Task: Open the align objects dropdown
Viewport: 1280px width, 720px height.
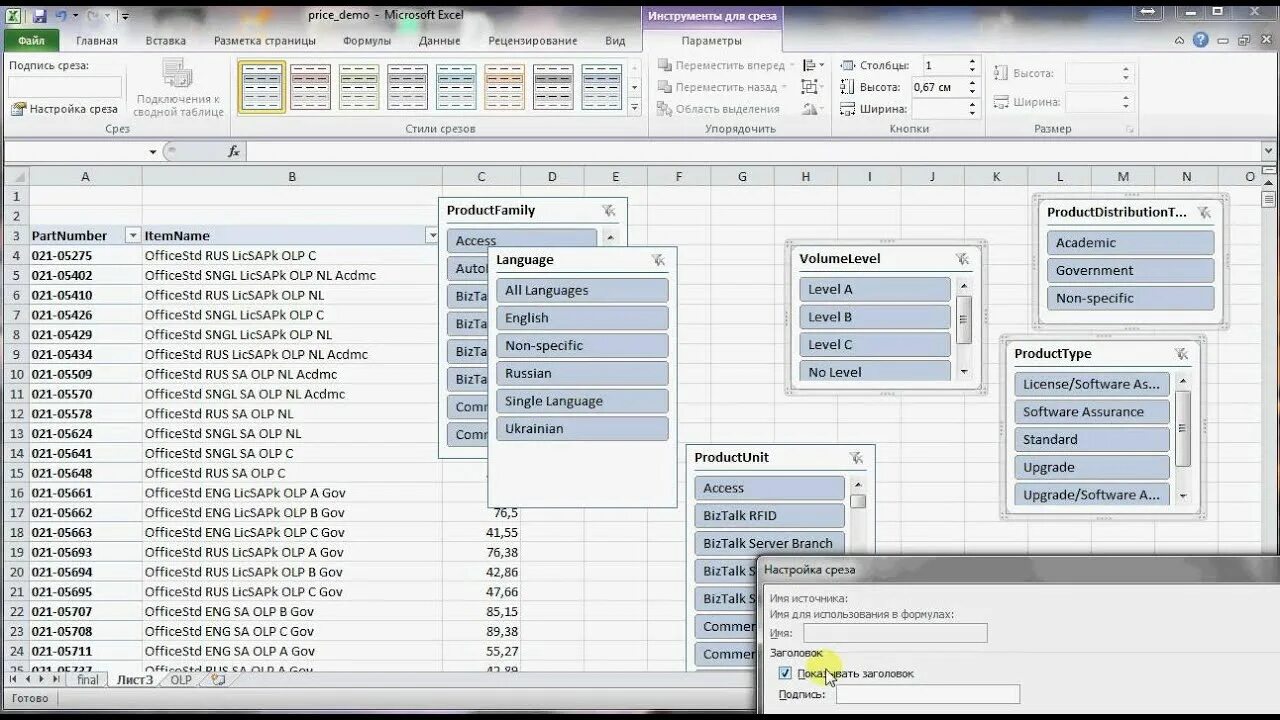Action: (815, 65)
